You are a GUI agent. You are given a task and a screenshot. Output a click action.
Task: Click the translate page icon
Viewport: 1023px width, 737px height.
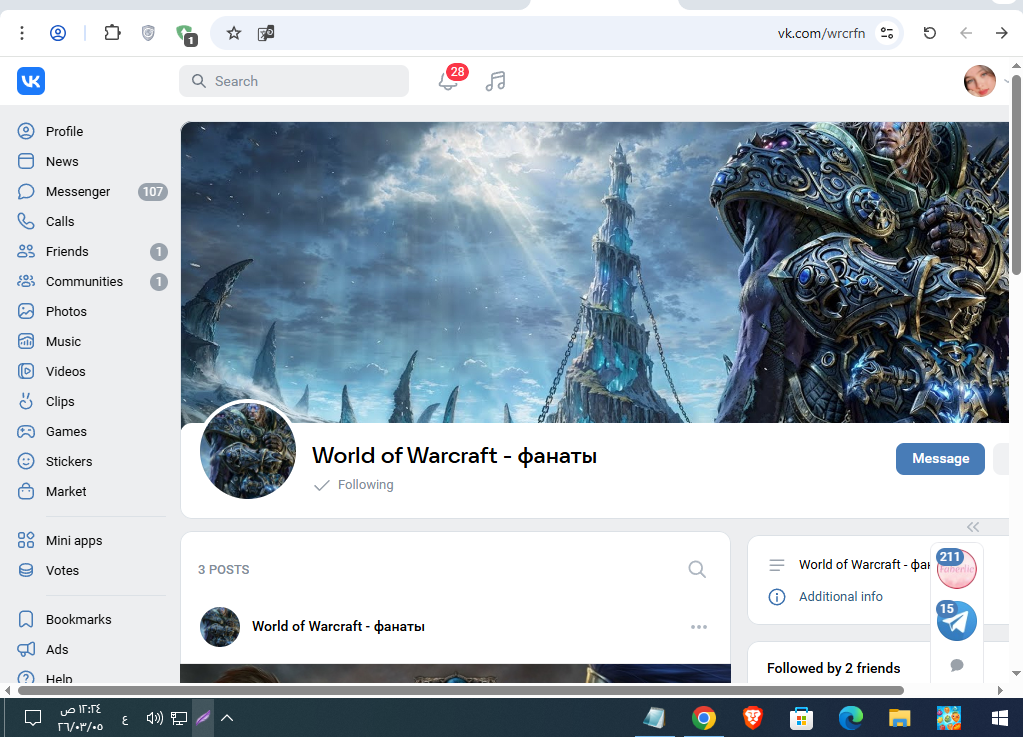click(x=266, y=33)
